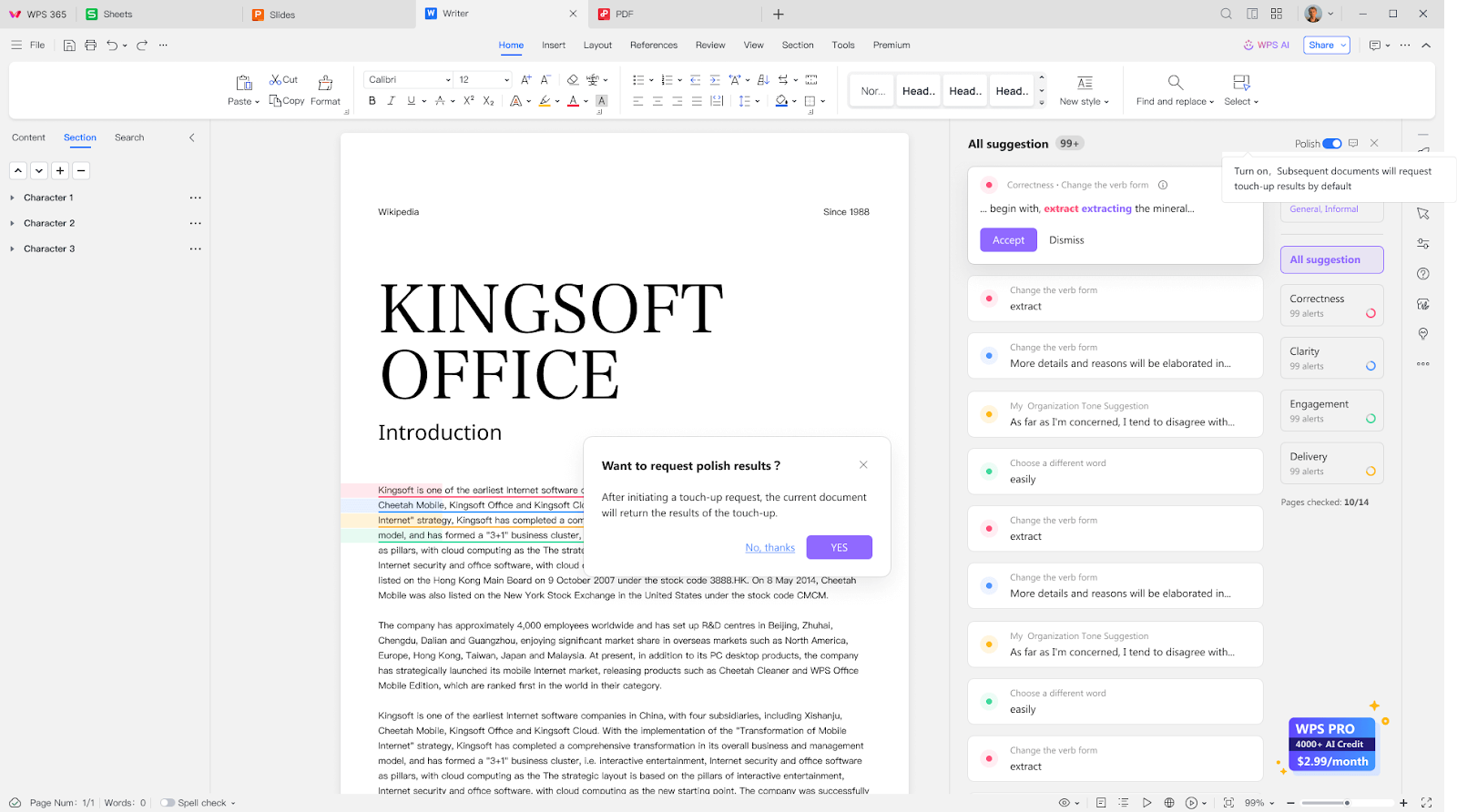This screenshot has width=1457, height=812.
Task: Apply superscript formatting
Action: [x=468, y=101]
